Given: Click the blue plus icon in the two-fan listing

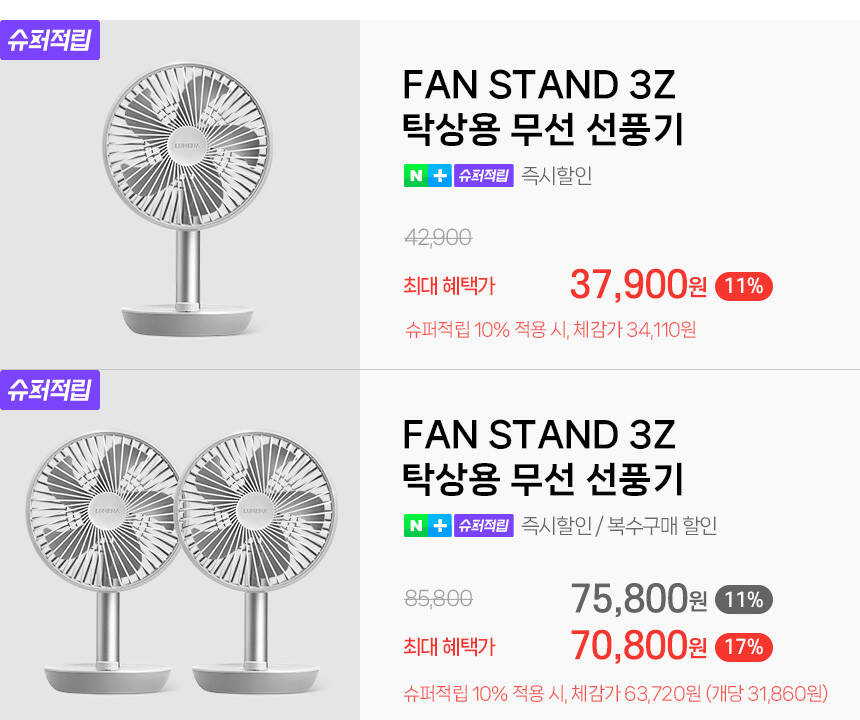Looking at the screenshot, I should coord(440,525).
